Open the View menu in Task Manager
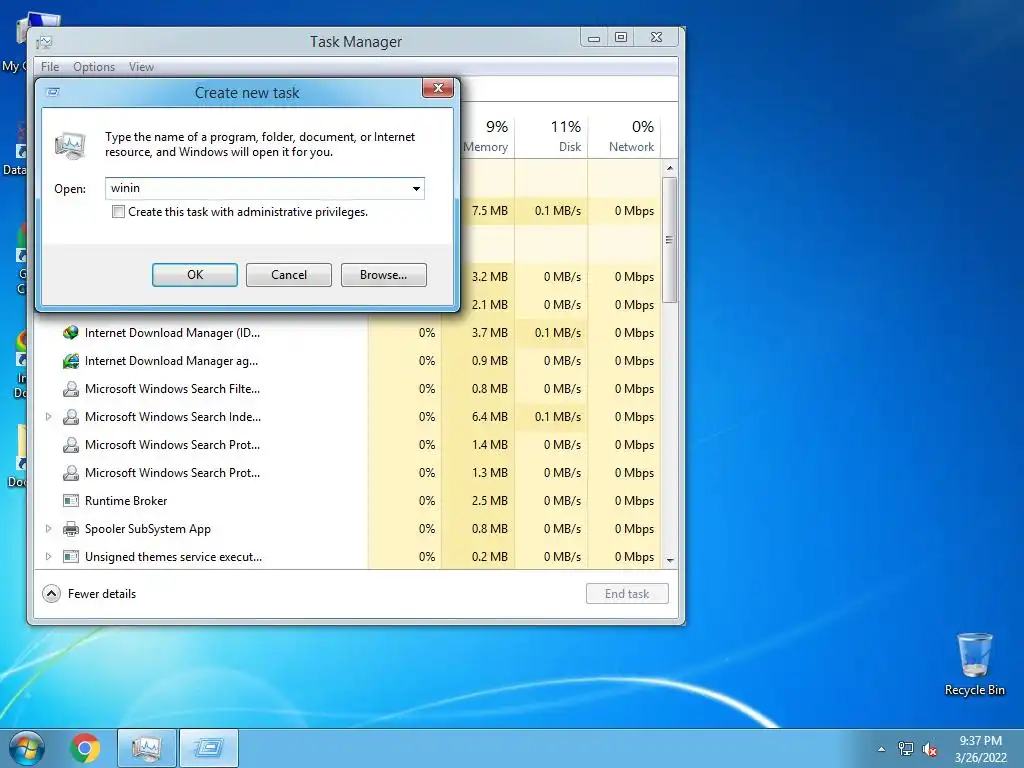Image resolution: width=1024 pixels, height=768 pixels. [x=141, y=67]
